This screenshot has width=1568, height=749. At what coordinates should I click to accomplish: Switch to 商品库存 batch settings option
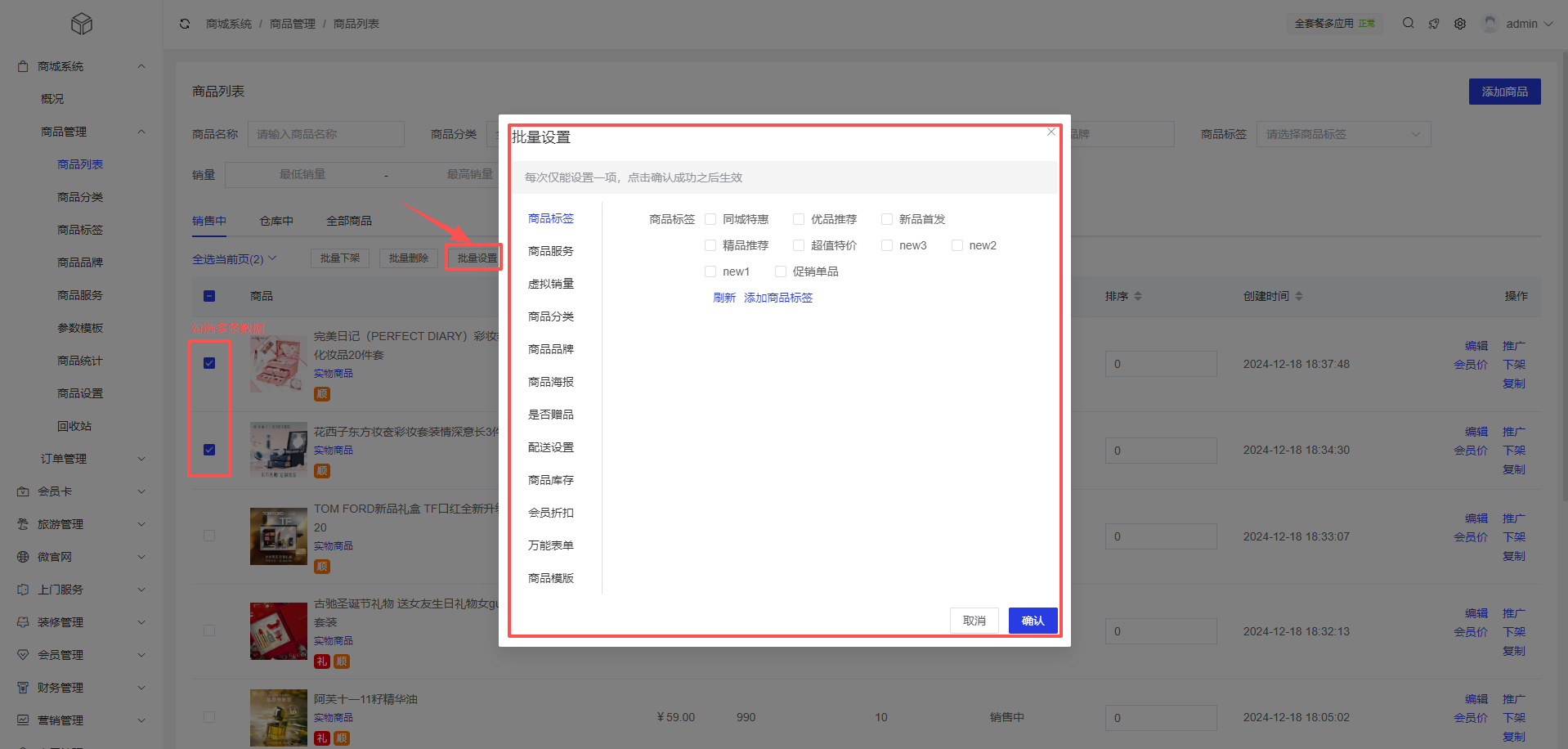click(x=551, y=480)
